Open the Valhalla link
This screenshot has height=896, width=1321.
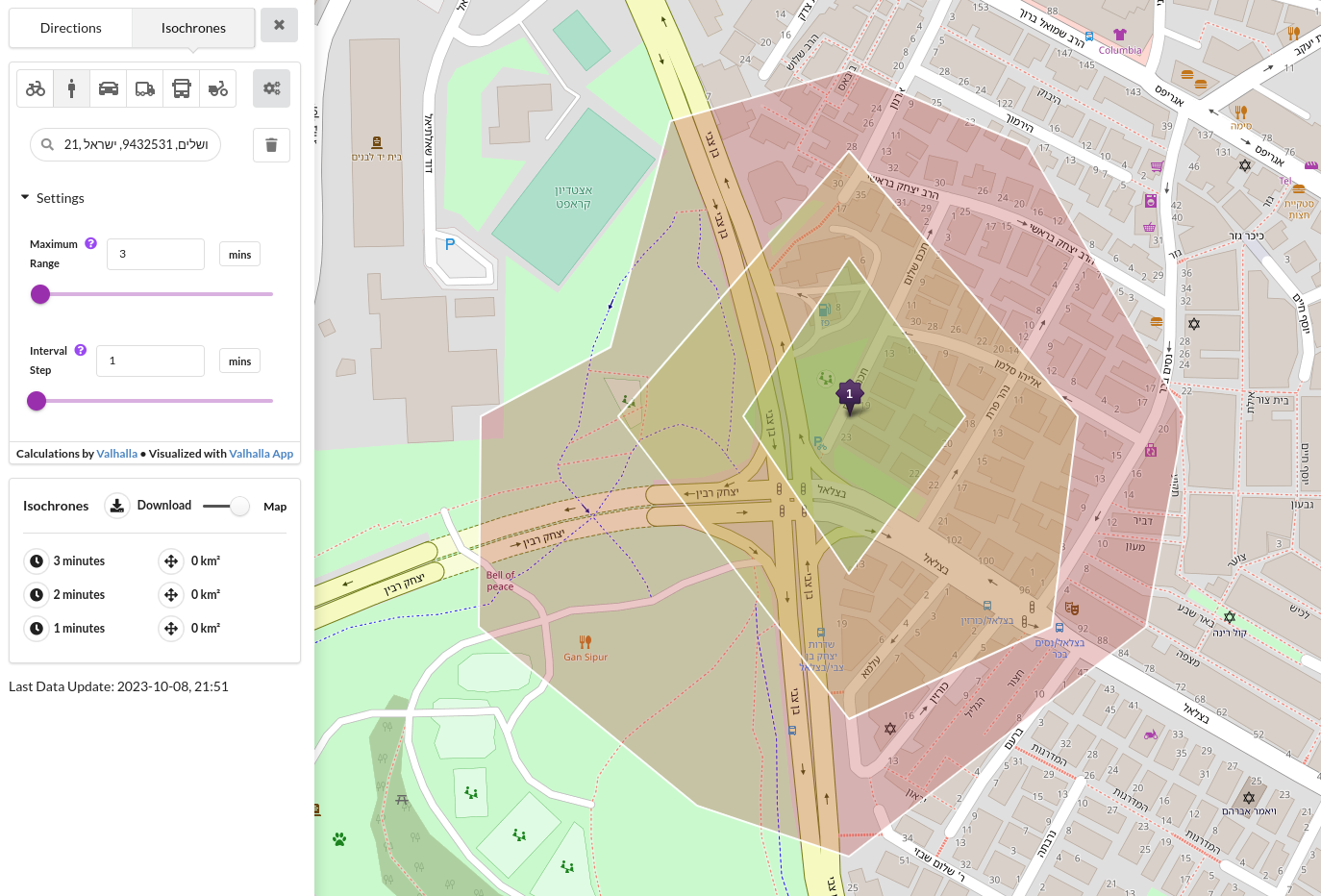(116, 453)
